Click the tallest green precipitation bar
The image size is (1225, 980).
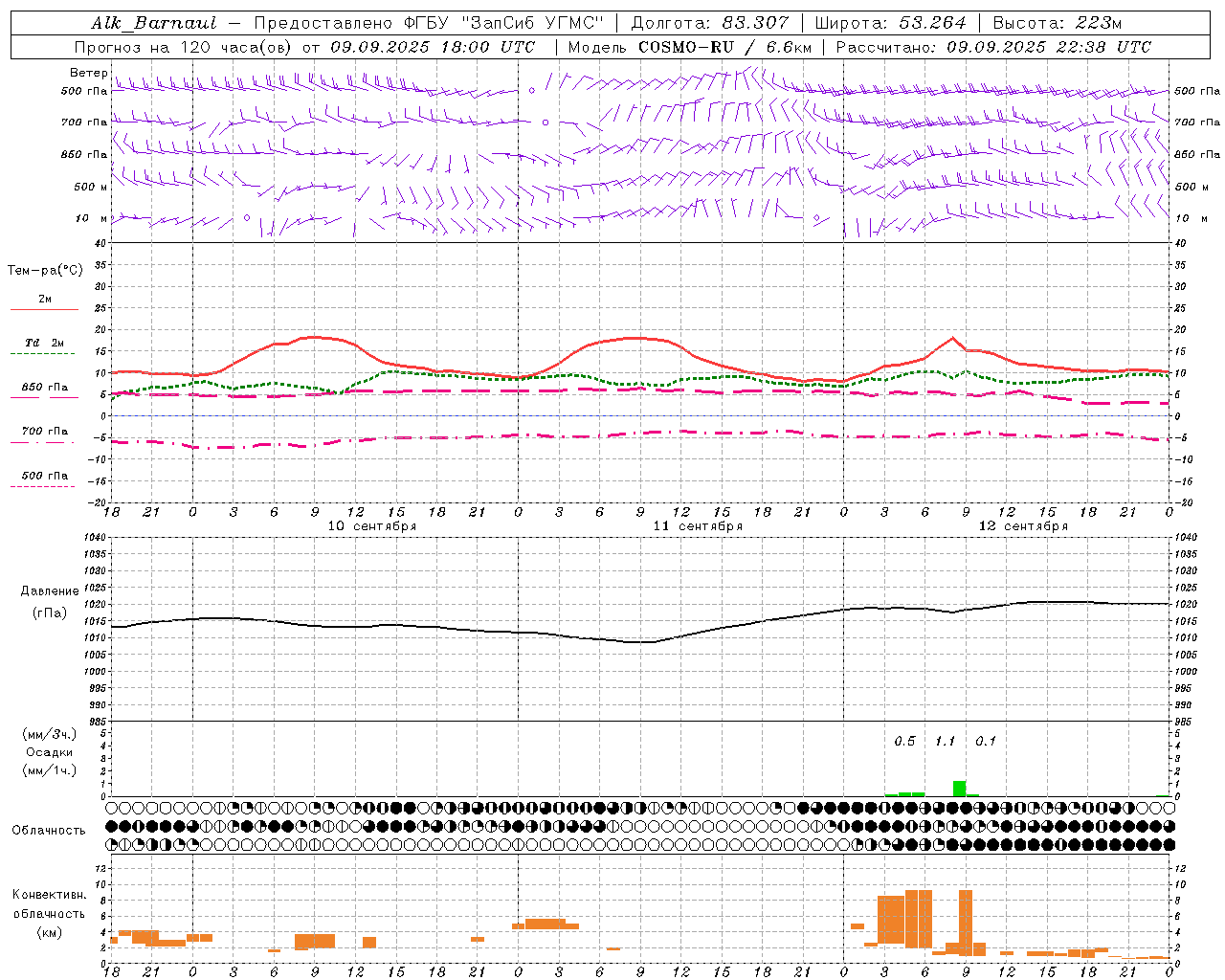[x=959, y=789]
